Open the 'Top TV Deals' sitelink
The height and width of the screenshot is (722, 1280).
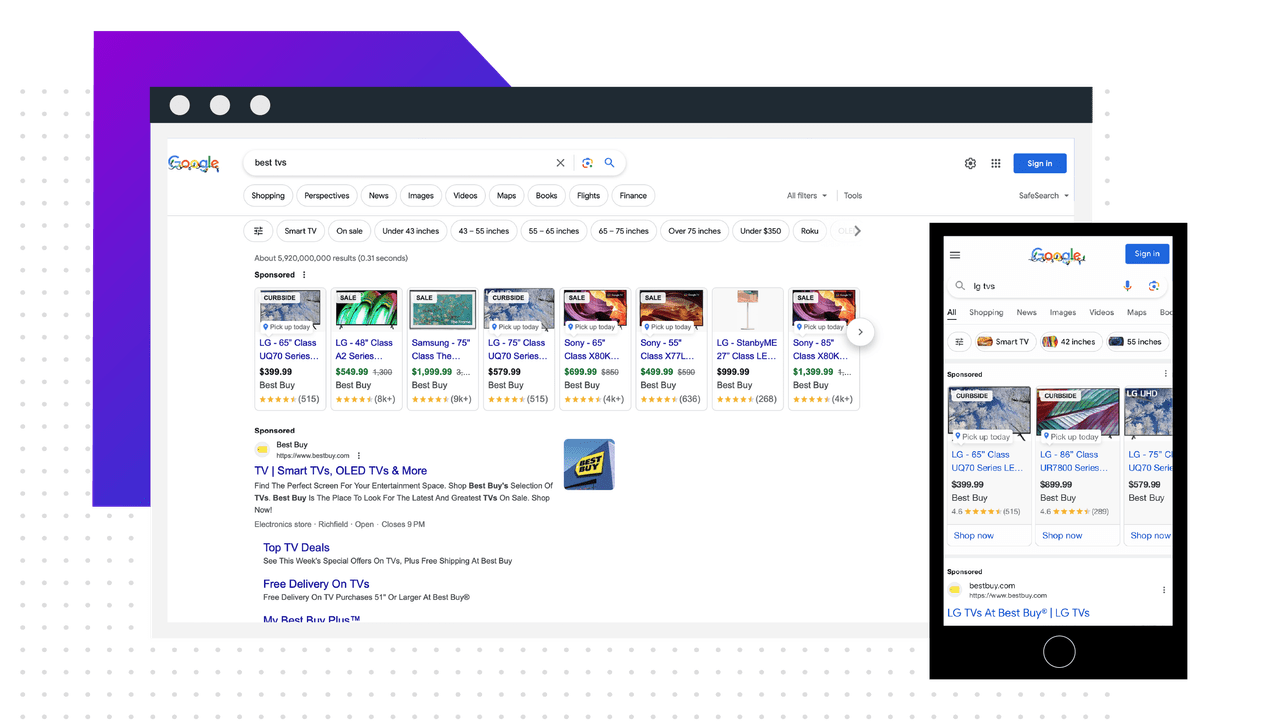pos(296,548)
